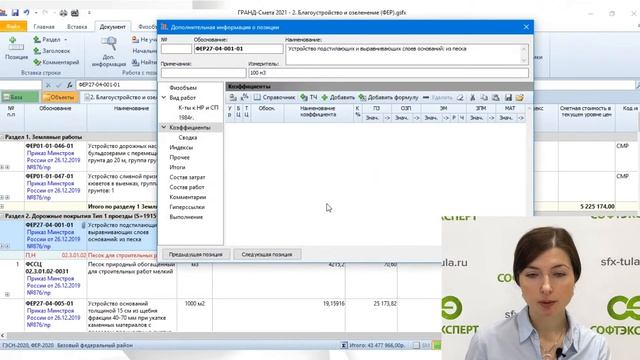Switch to the Вставка ribbon tab
The height and width of the screenshot is (360, 640).
(77, 27)
